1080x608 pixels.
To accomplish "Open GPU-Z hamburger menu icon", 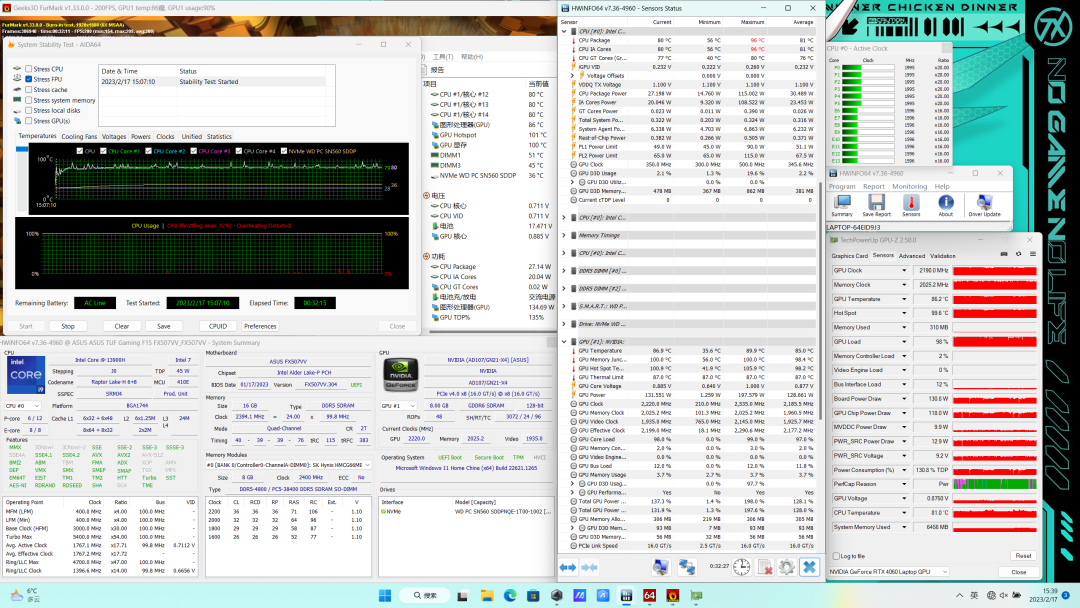I will [x=1031, y=255].
